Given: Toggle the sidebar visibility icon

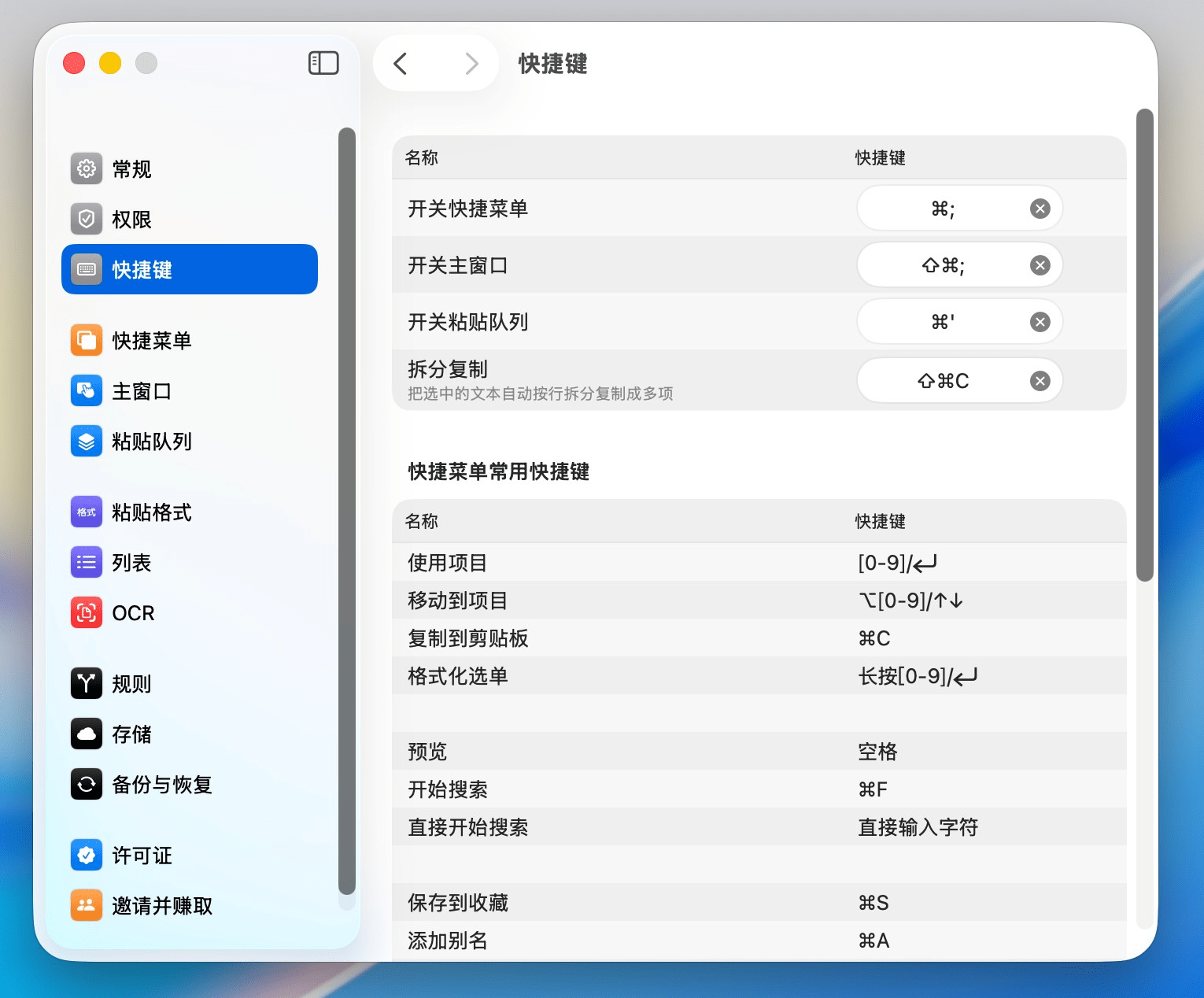Looking at the screenshot, I should click(x=323, y=62).
